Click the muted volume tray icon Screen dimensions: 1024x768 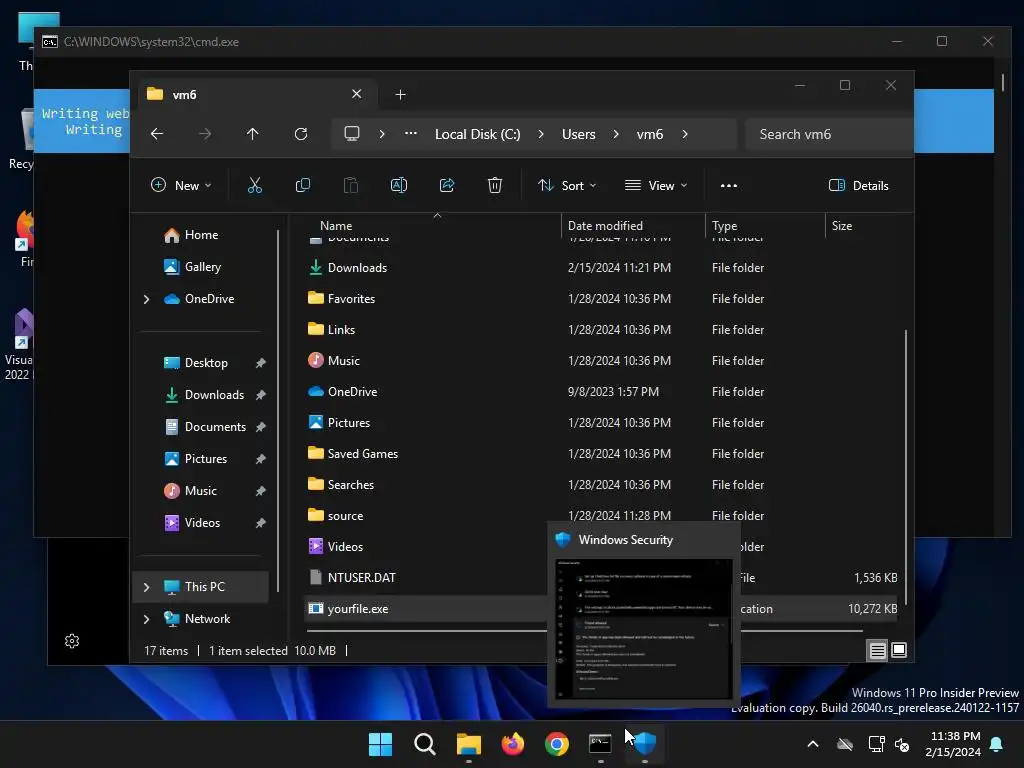902,744
